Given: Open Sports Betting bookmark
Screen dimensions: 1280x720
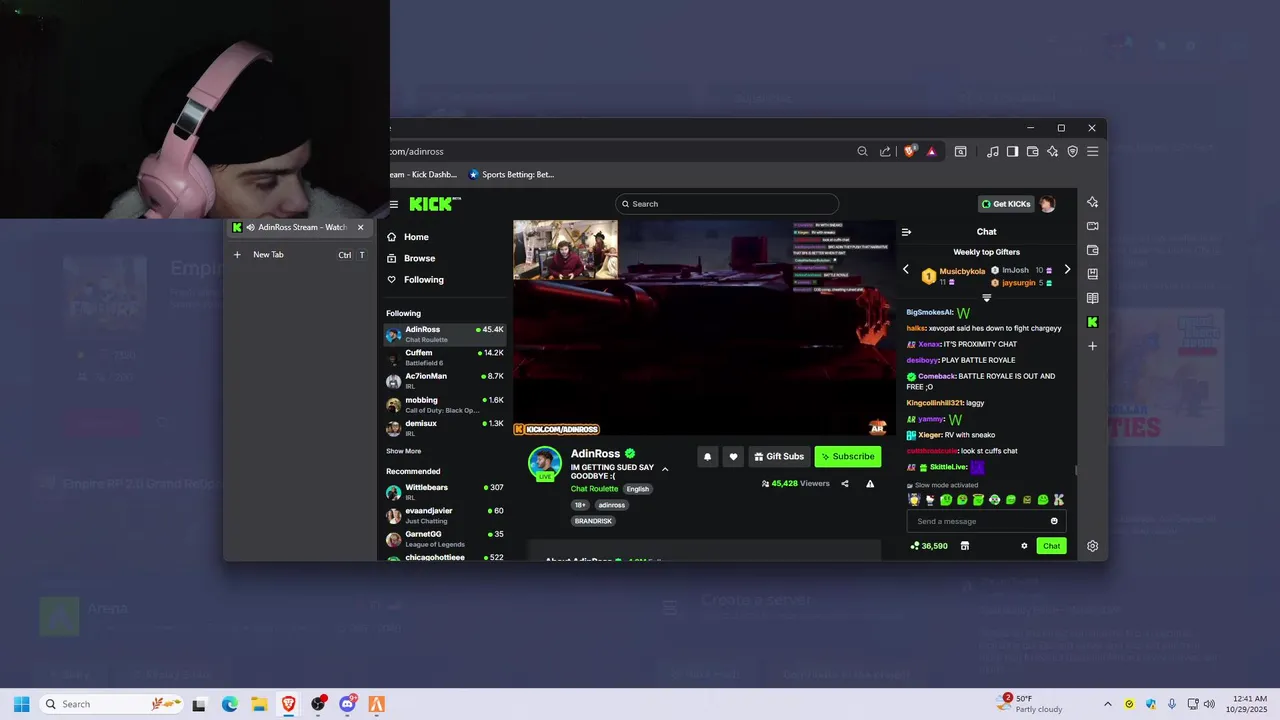Looking at the screenshot, I should (511, 174).
